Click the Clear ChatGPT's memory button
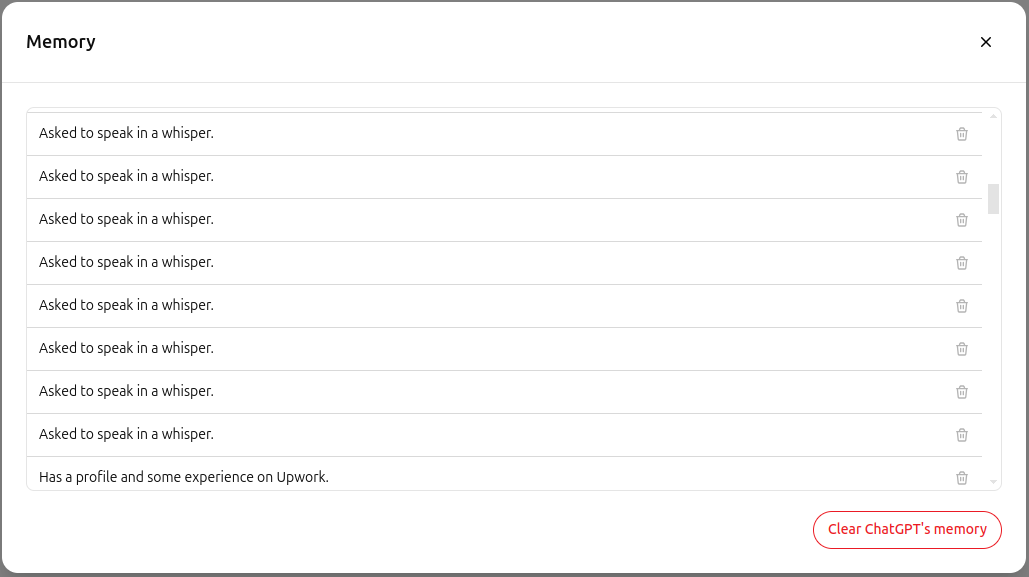 [906, 529]
